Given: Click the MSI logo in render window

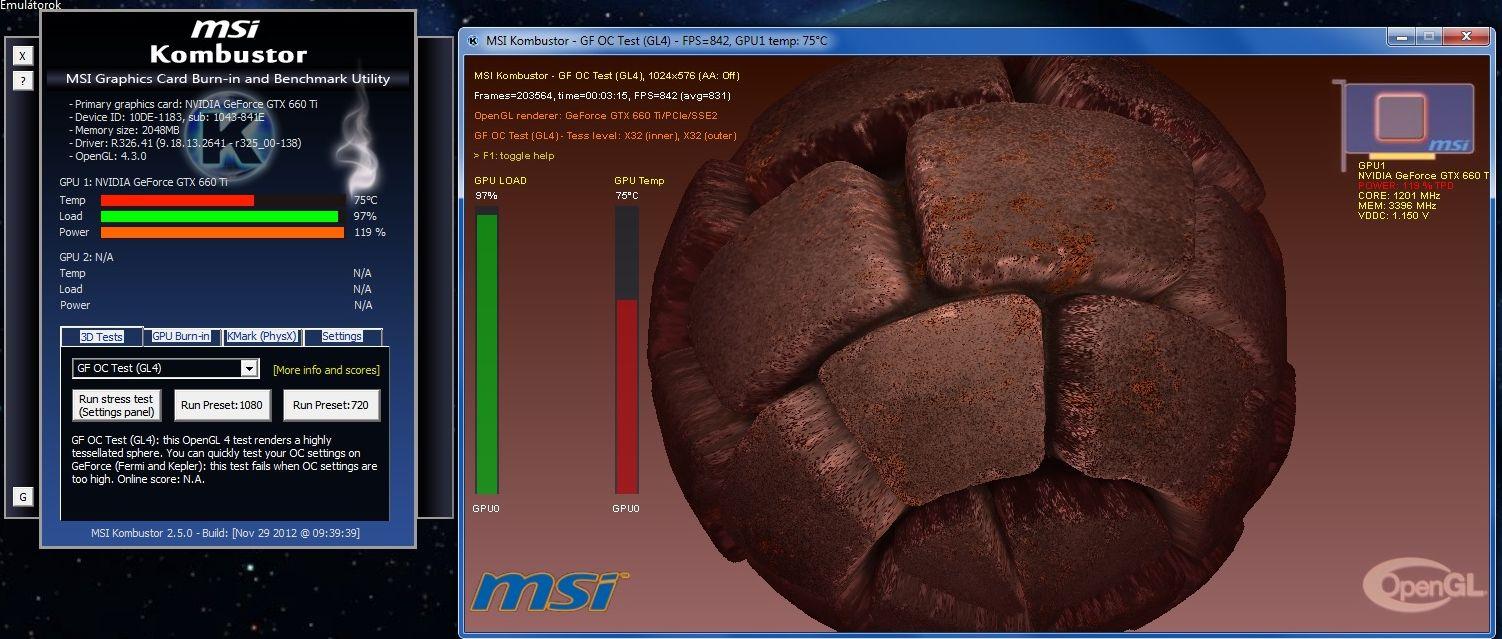Looking at the screenshot, I should (x=549, y=590).
